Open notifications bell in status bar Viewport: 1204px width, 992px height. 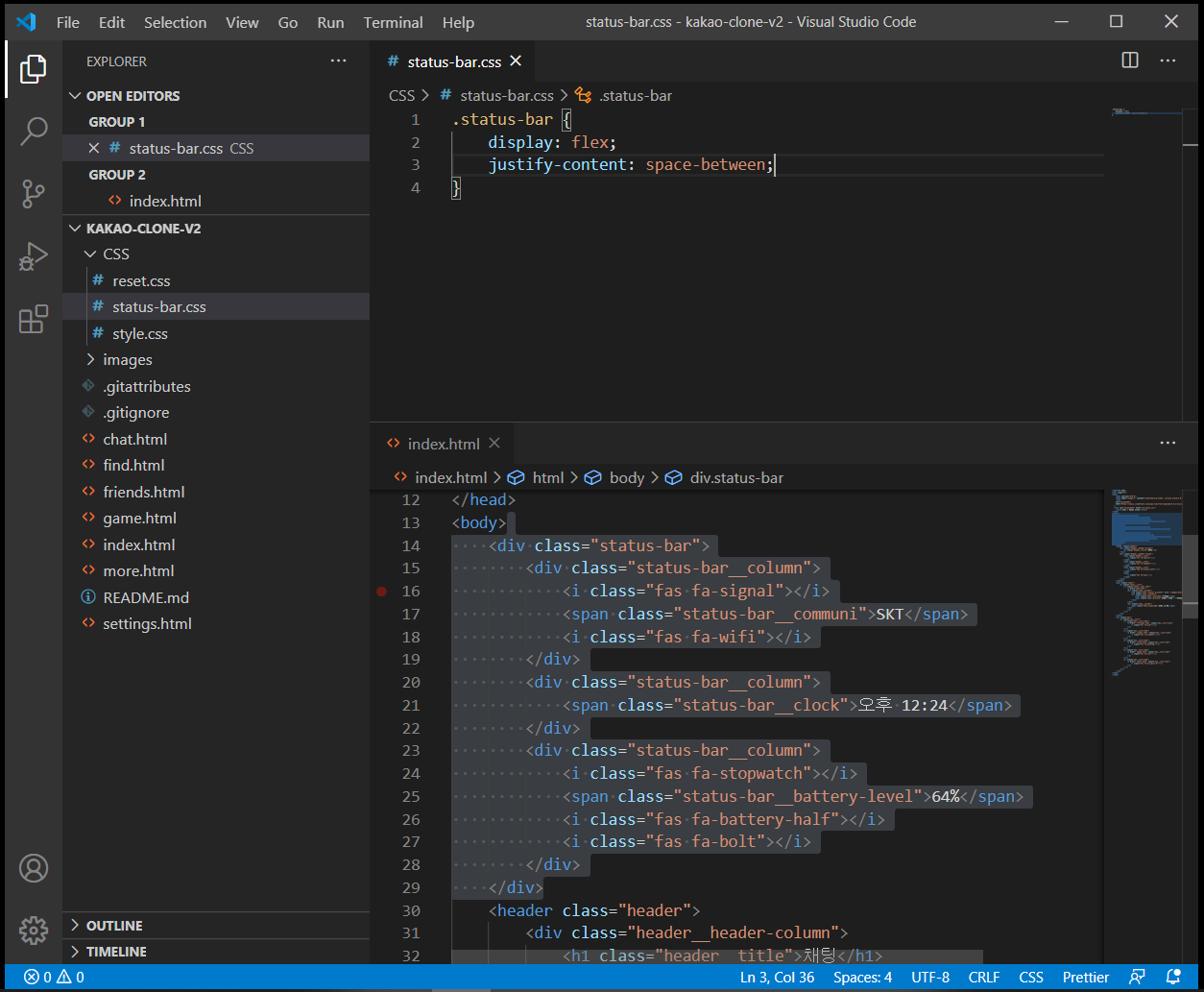coord(1172,978)
